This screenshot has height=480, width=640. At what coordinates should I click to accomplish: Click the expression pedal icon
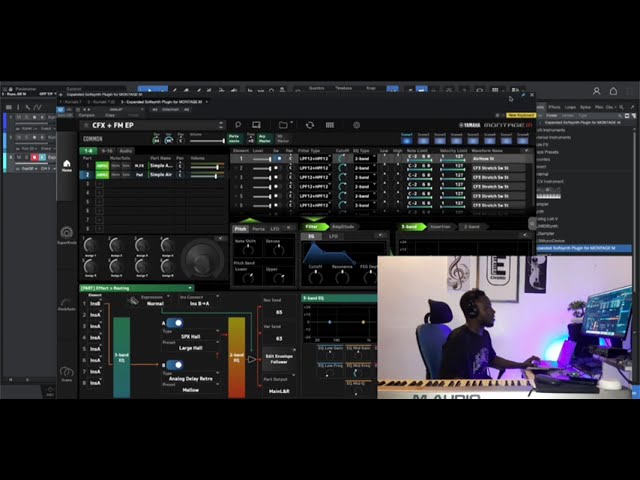point(133,302)
